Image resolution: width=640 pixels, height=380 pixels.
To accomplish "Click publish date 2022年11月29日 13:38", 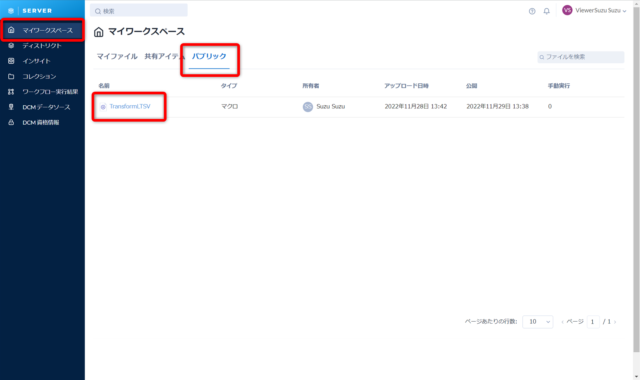I will pyautogui.click(x=498, y=107).
